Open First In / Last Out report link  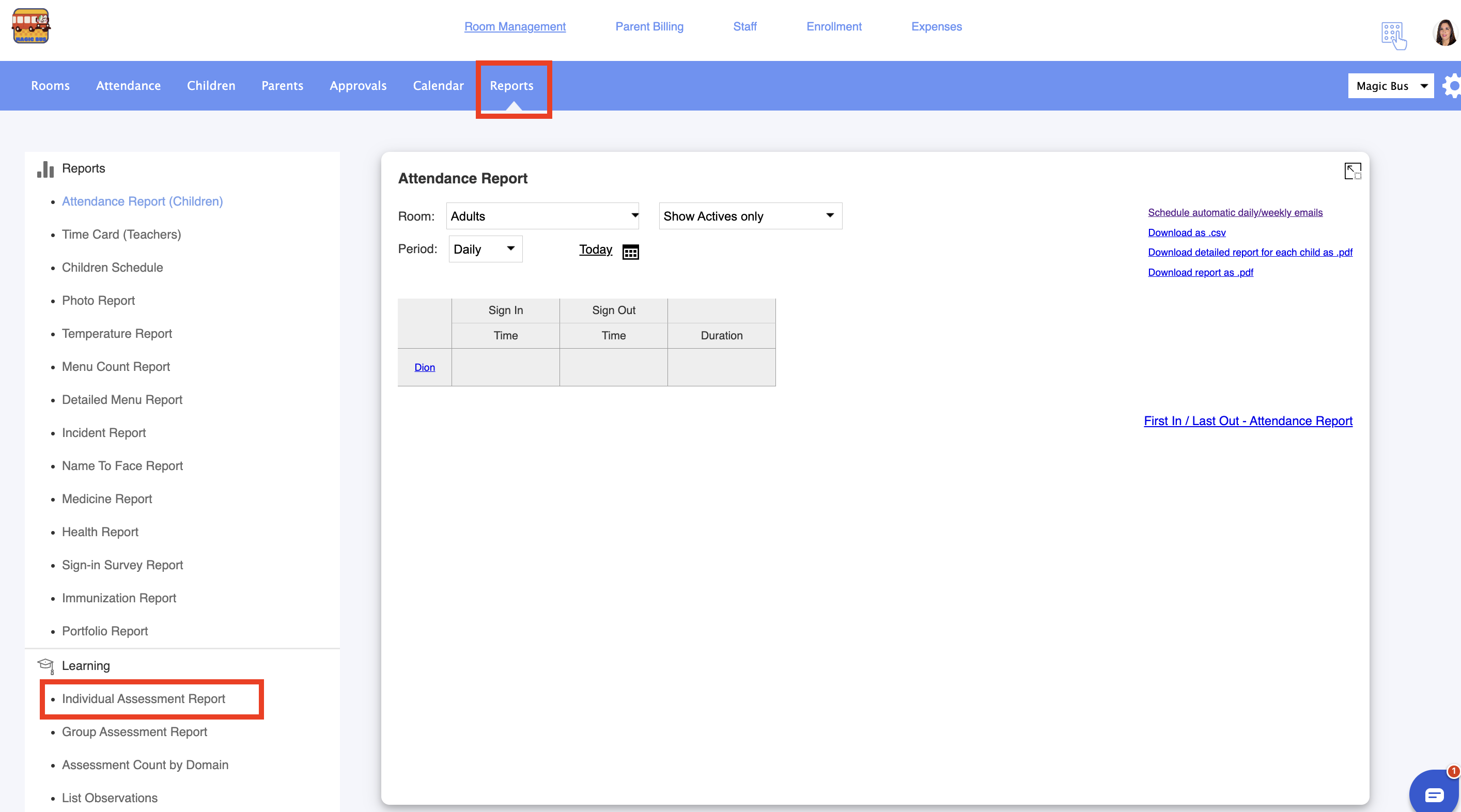[1248, 421]
